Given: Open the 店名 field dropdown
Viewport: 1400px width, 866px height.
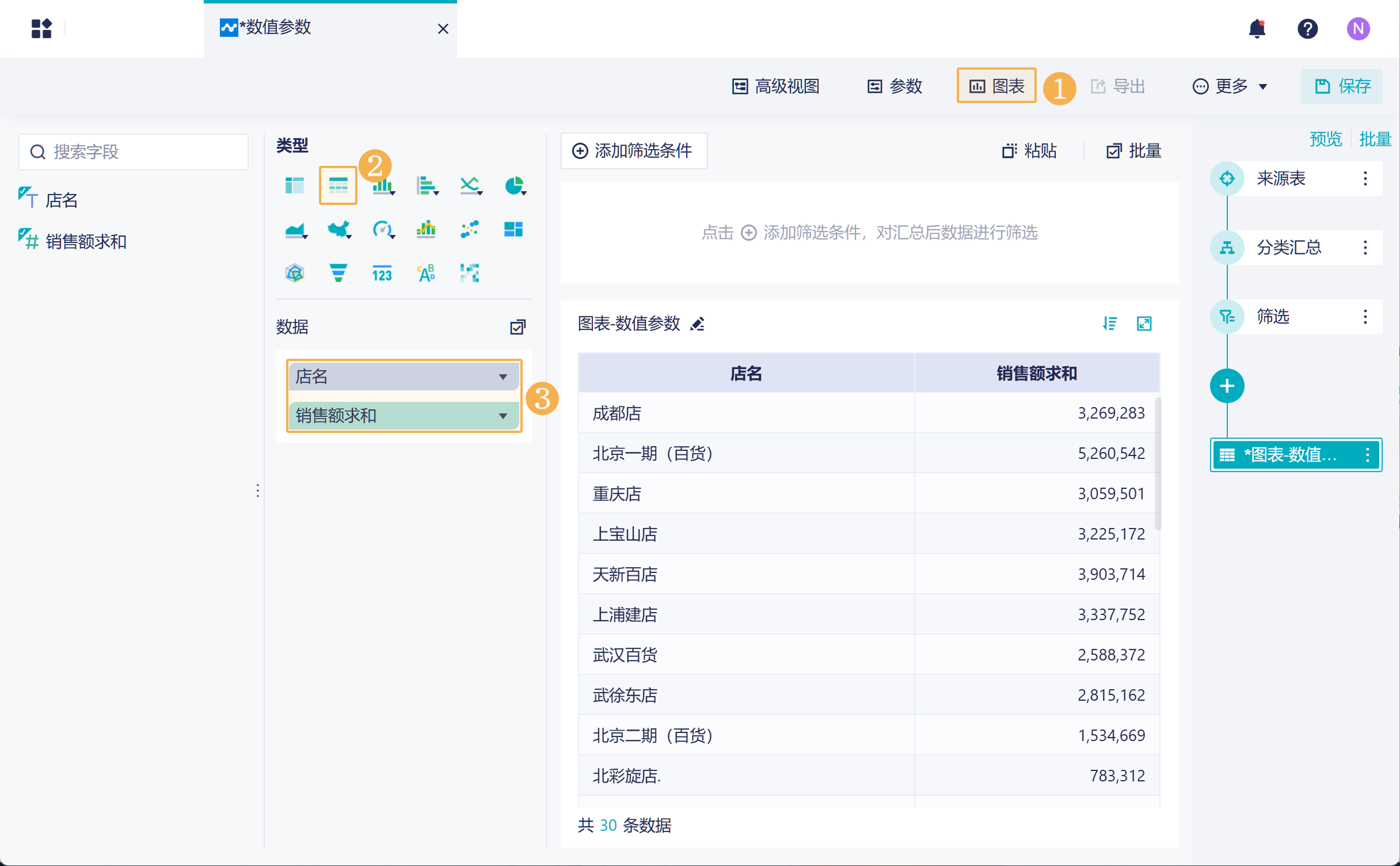Looking at the screenshot, I should [x=503, y=377].
